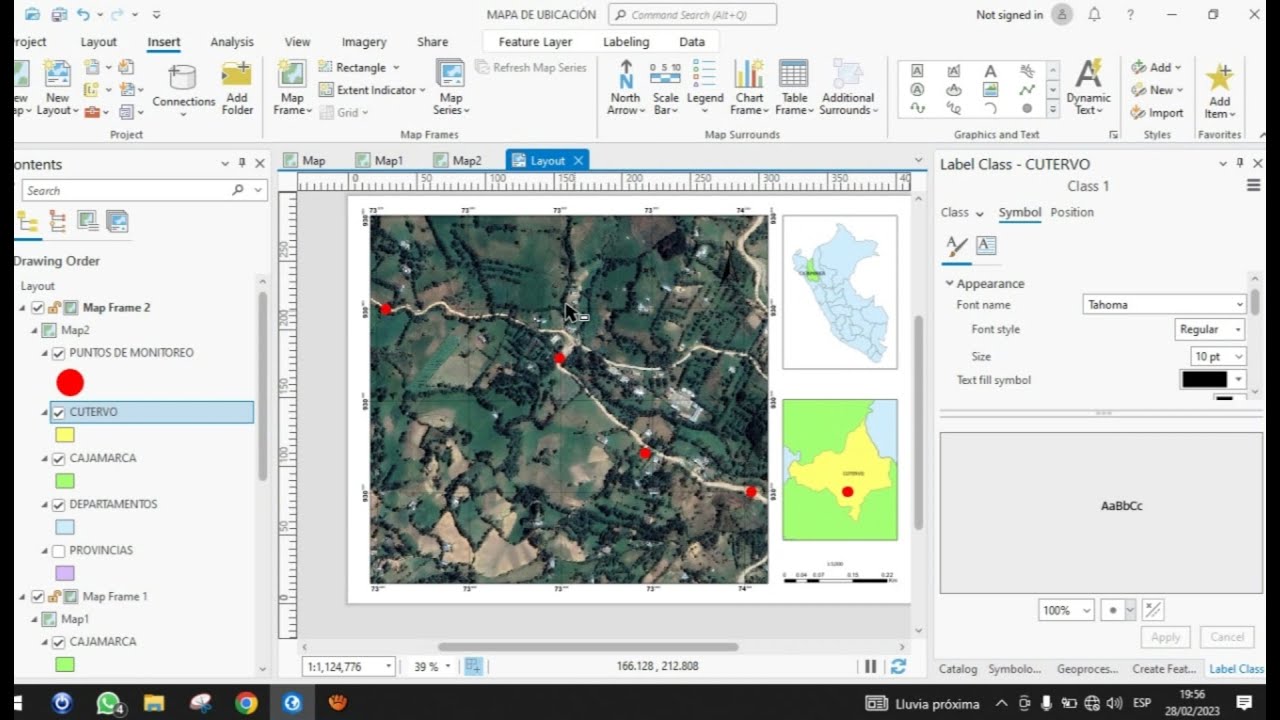Toggle the CUTERVO layer checkbox
This screenshot has height=720, width=1280.
tap(58, 412)
